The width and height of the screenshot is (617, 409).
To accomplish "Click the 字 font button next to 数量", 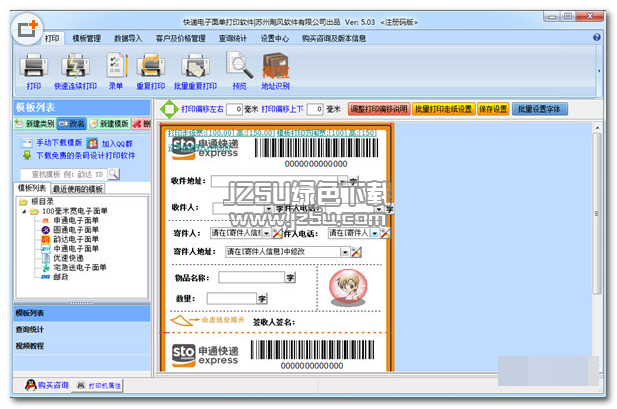I will tap(262, 299).
